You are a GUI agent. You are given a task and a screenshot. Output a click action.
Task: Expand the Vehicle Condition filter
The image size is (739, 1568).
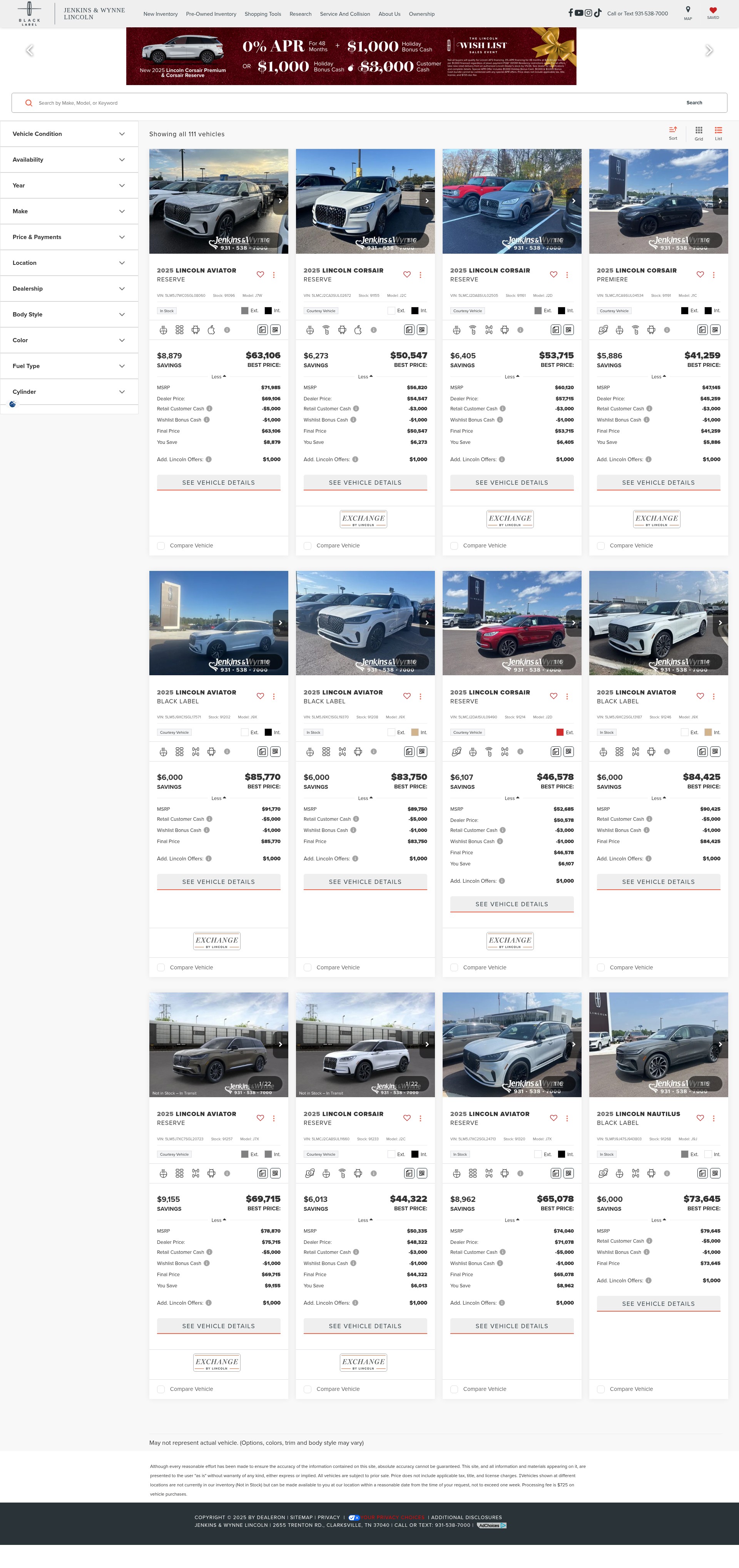click(69, 134)
